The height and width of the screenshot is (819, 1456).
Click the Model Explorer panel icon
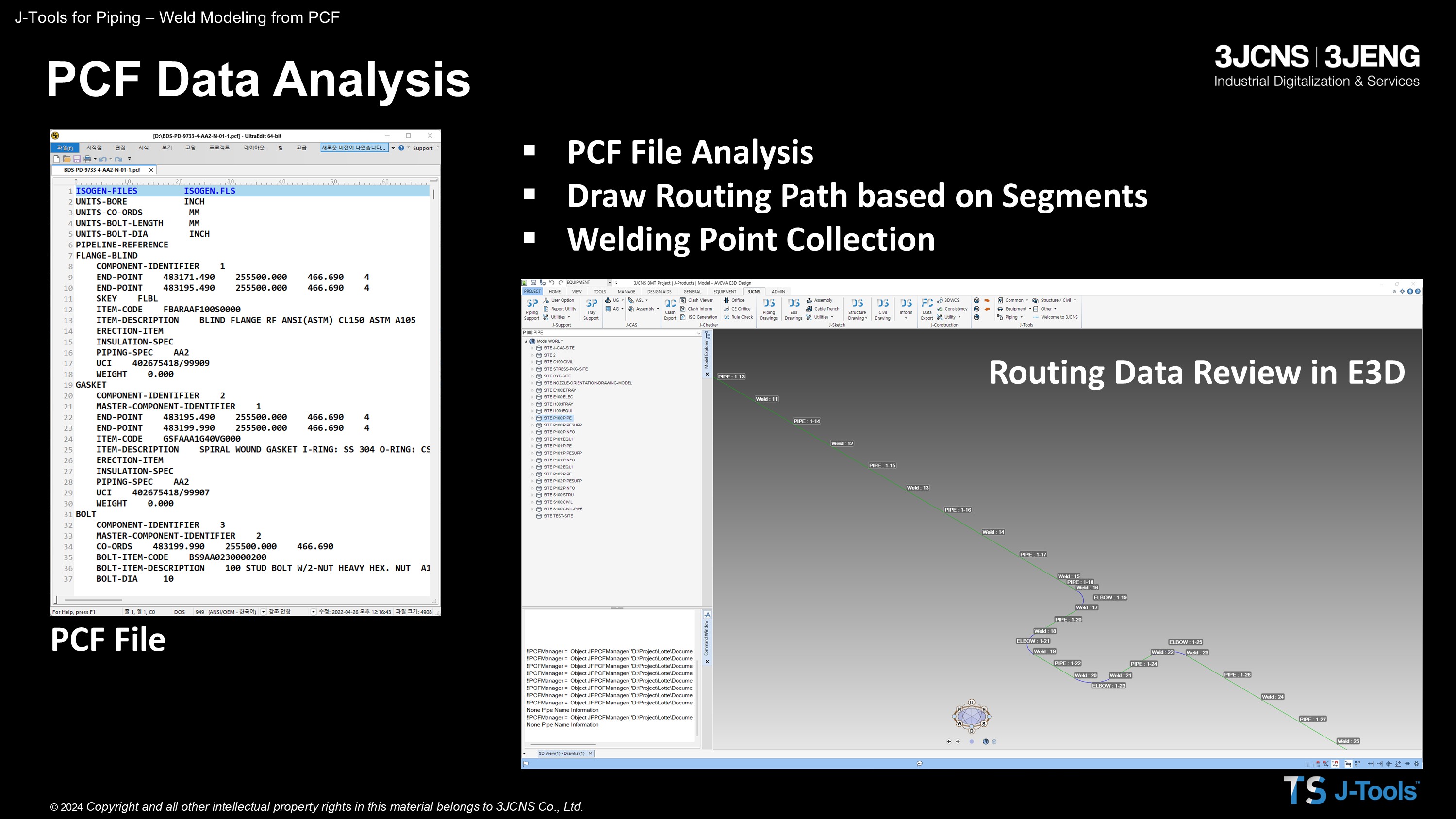pos(707,335)
